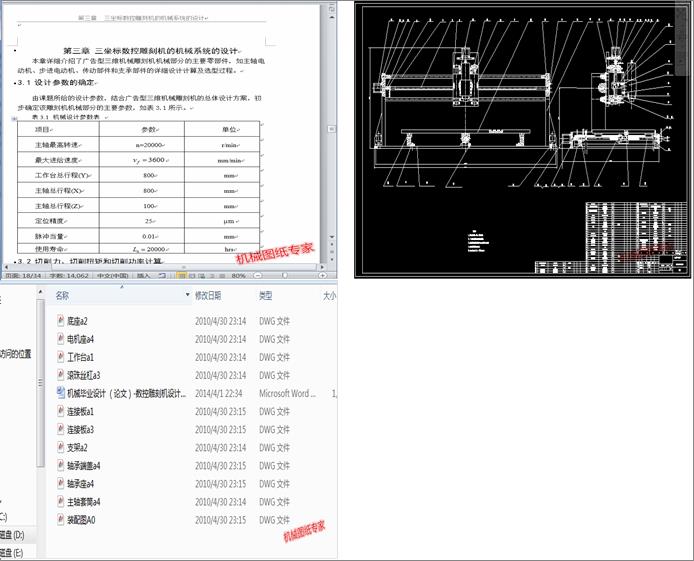This screenshot has height=561, width=694.
Task: Click the Microsoft Word type cell
Action: pyautogui.click(x=288, y=393)
